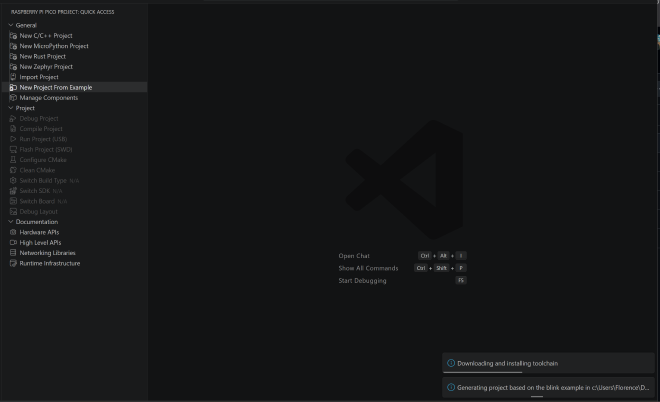The height and width of the screenshot is (402, 660).
Task: Click the New C/C++ Project icon
Action: tap(13, 36)
